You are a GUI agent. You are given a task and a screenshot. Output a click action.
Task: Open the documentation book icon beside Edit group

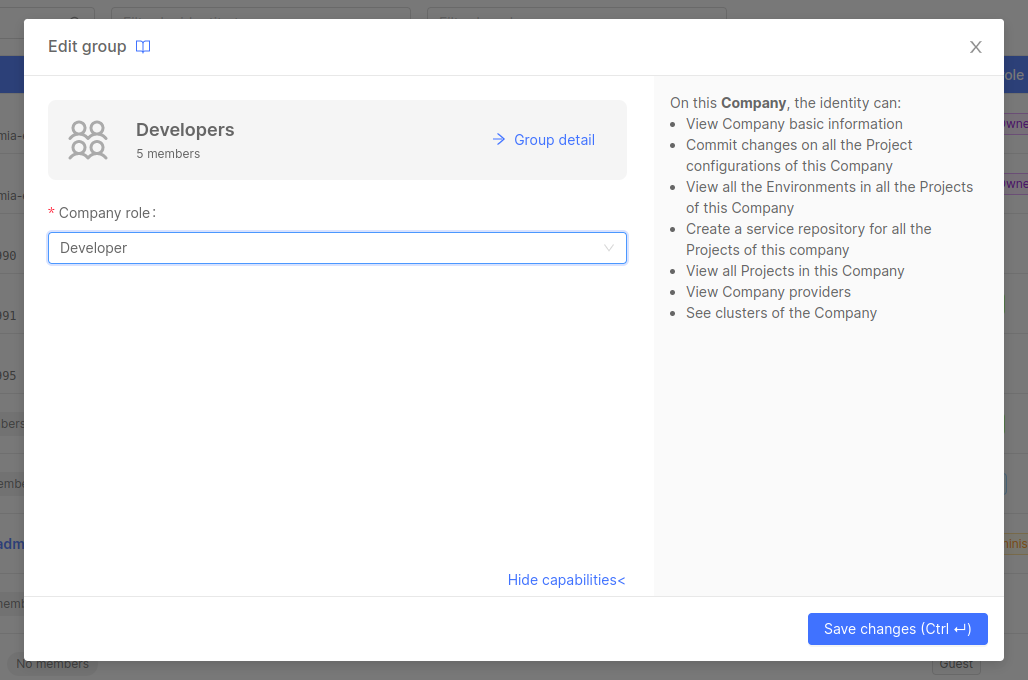(x=143, y=47)
